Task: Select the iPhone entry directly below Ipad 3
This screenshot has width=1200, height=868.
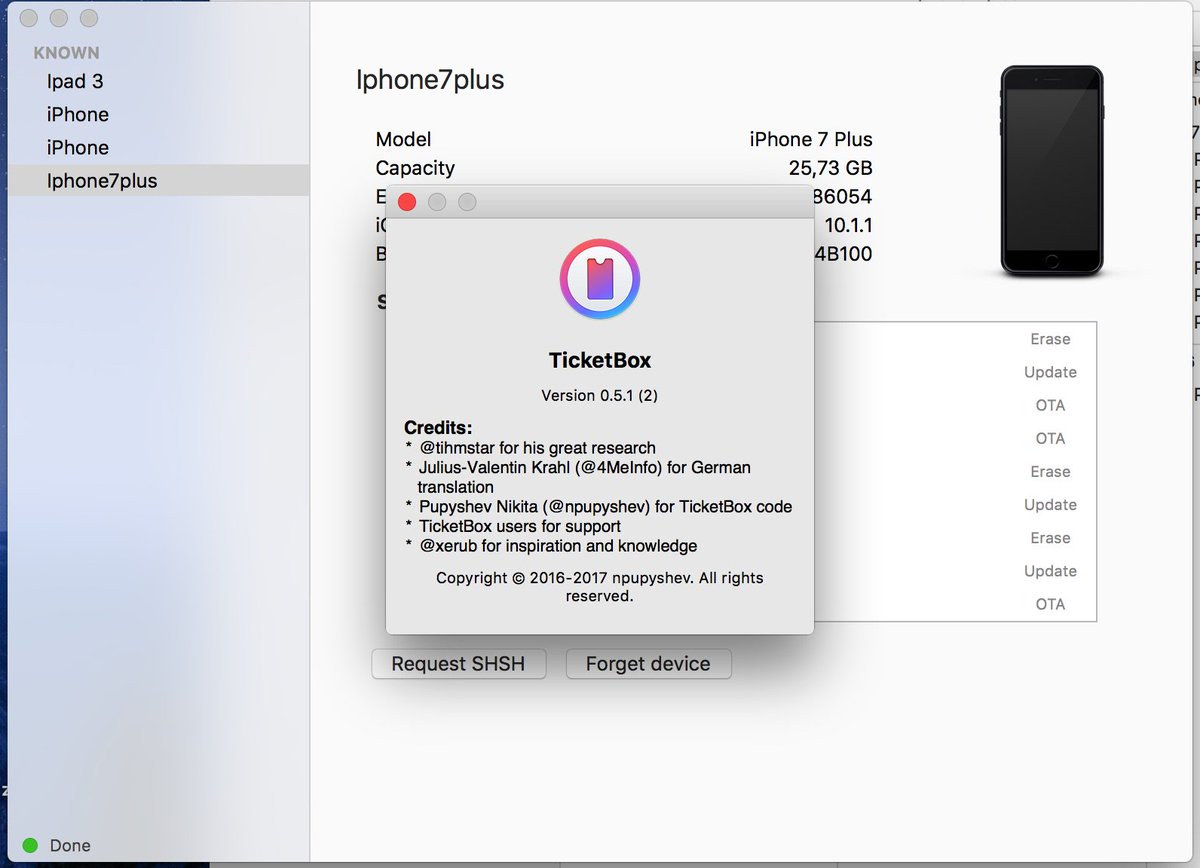Action: point(78,114)
